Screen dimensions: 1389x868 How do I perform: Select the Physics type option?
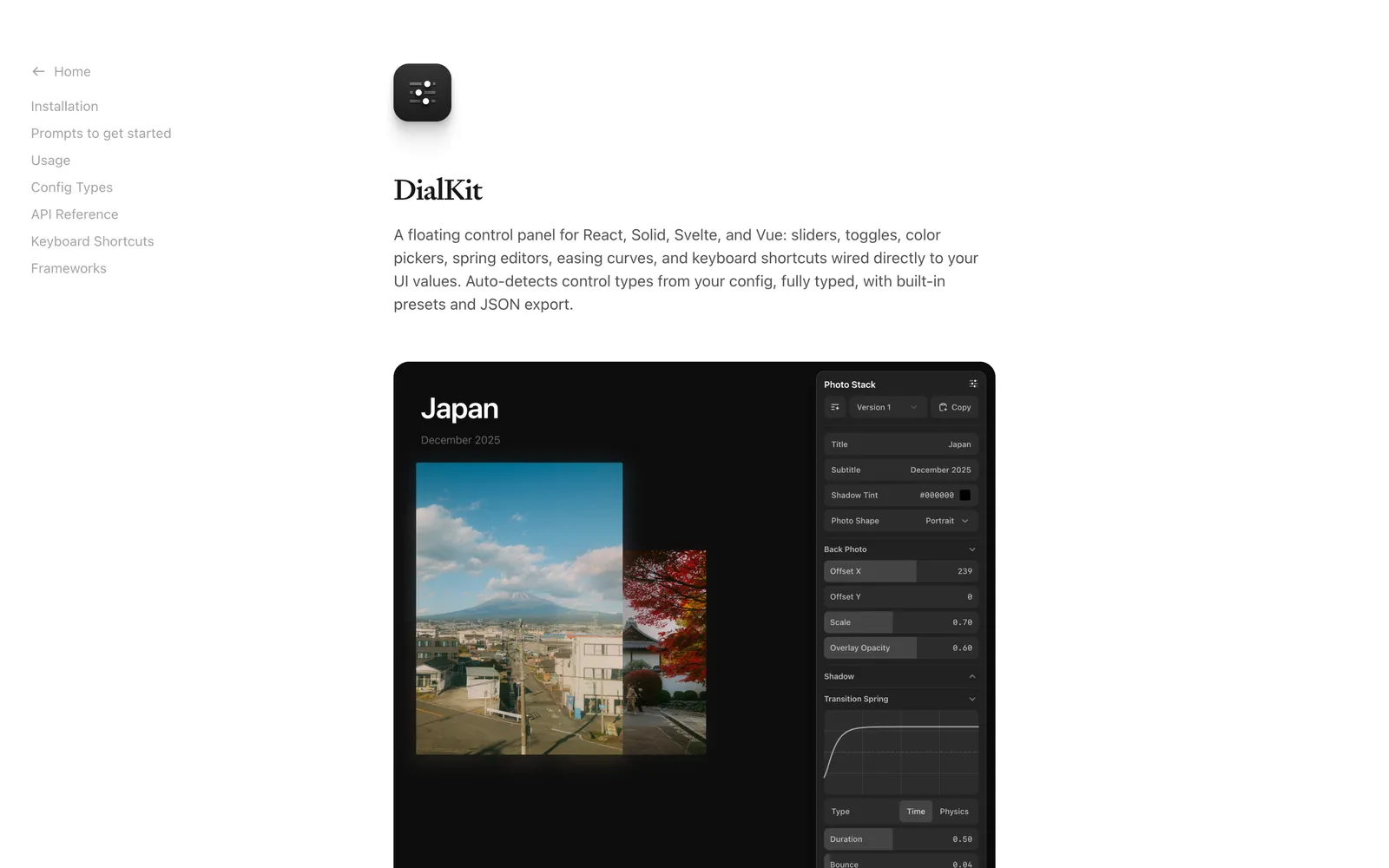point(954,812)
